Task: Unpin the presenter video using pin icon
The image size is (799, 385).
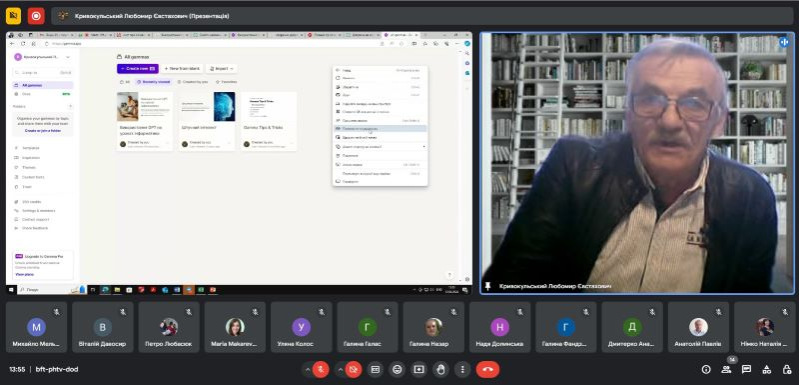Action: (488, 286)
